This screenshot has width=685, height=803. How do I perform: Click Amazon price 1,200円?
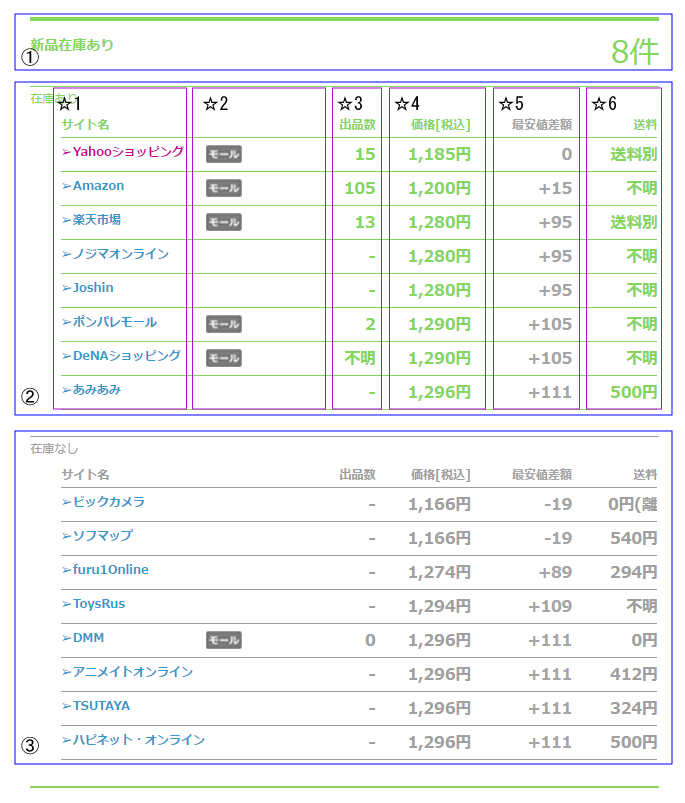point(439,188)
